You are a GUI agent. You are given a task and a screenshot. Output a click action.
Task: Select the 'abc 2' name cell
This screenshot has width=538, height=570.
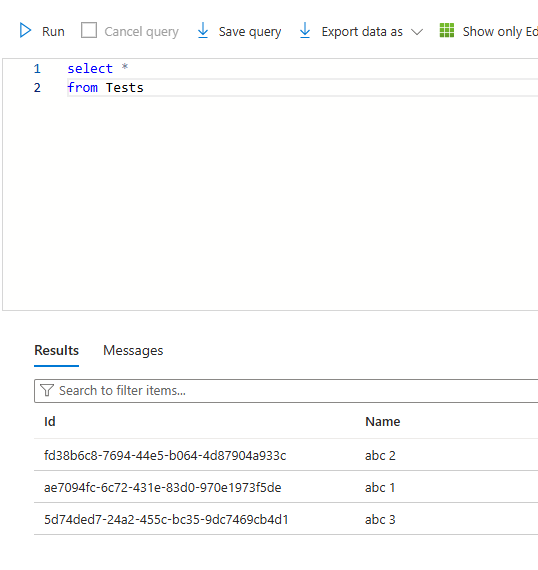(380, 455)
